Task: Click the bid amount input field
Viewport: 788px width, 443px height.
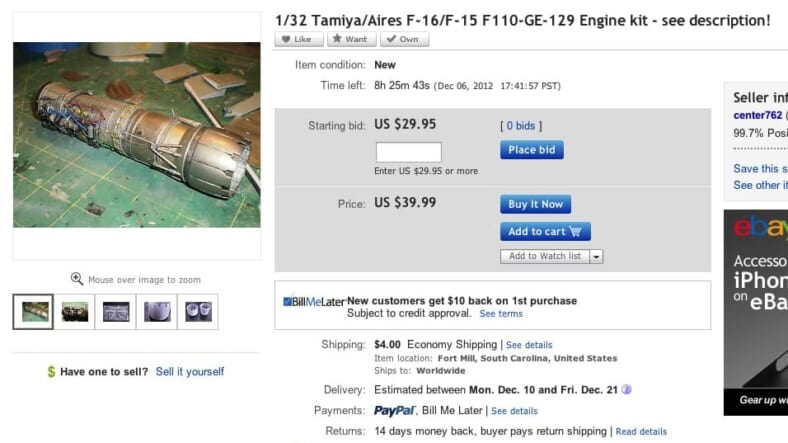Action: click(x=408, y=152)
